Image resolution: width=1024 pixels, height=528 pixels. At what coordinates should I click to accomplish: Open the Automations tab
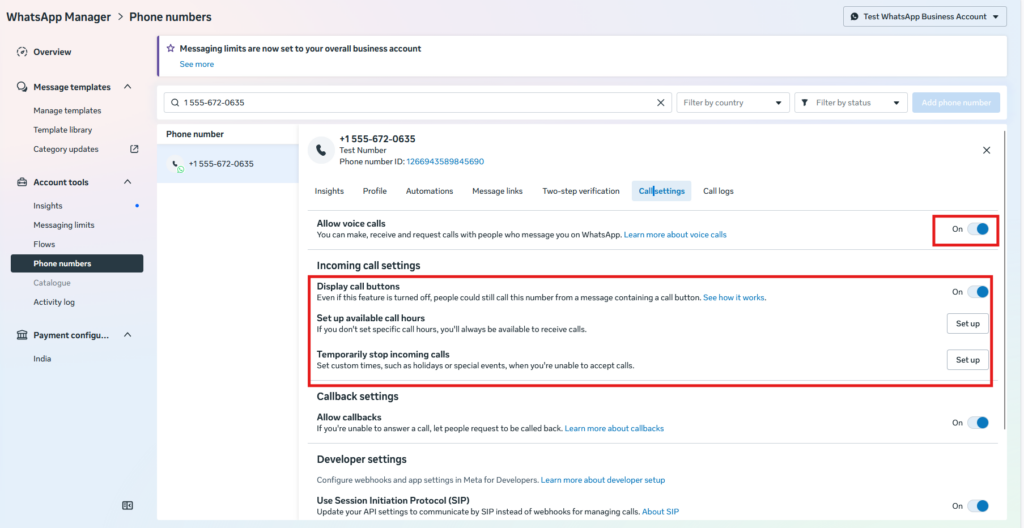coord(429,191)
